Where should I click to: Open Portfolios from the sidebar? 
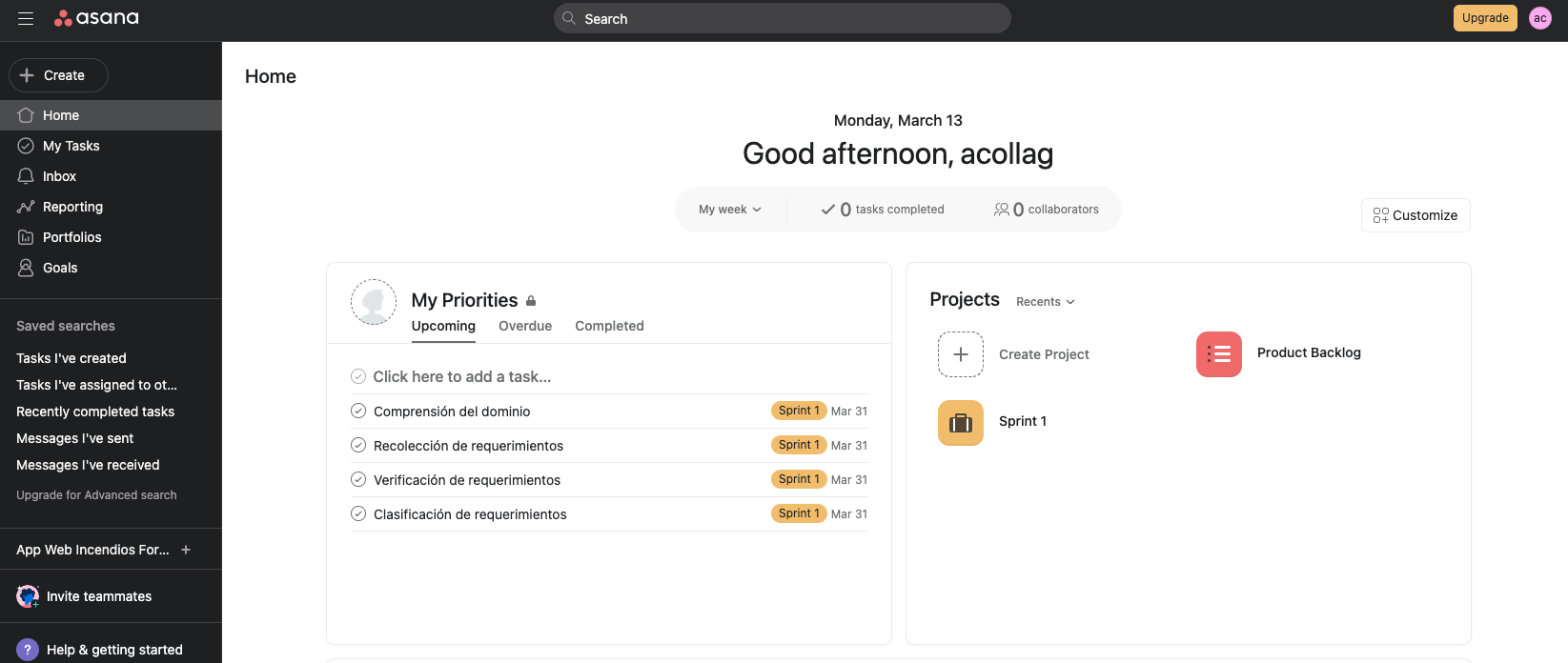(71, 237)
